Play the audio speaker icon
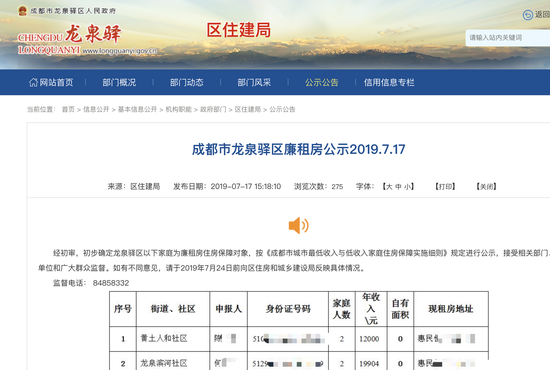The width and height of the screenshot is (550, 370). 299,226
